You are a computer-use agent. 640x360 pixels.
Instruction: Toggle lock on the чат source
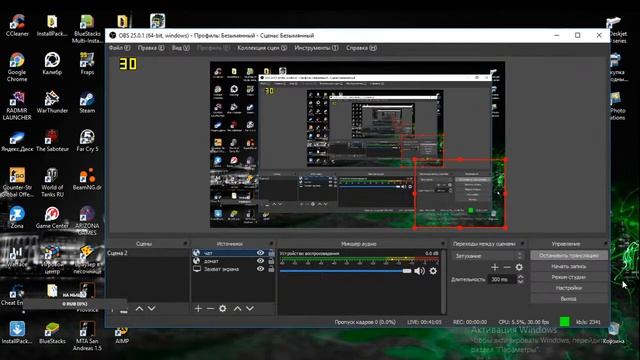(271, 253)
